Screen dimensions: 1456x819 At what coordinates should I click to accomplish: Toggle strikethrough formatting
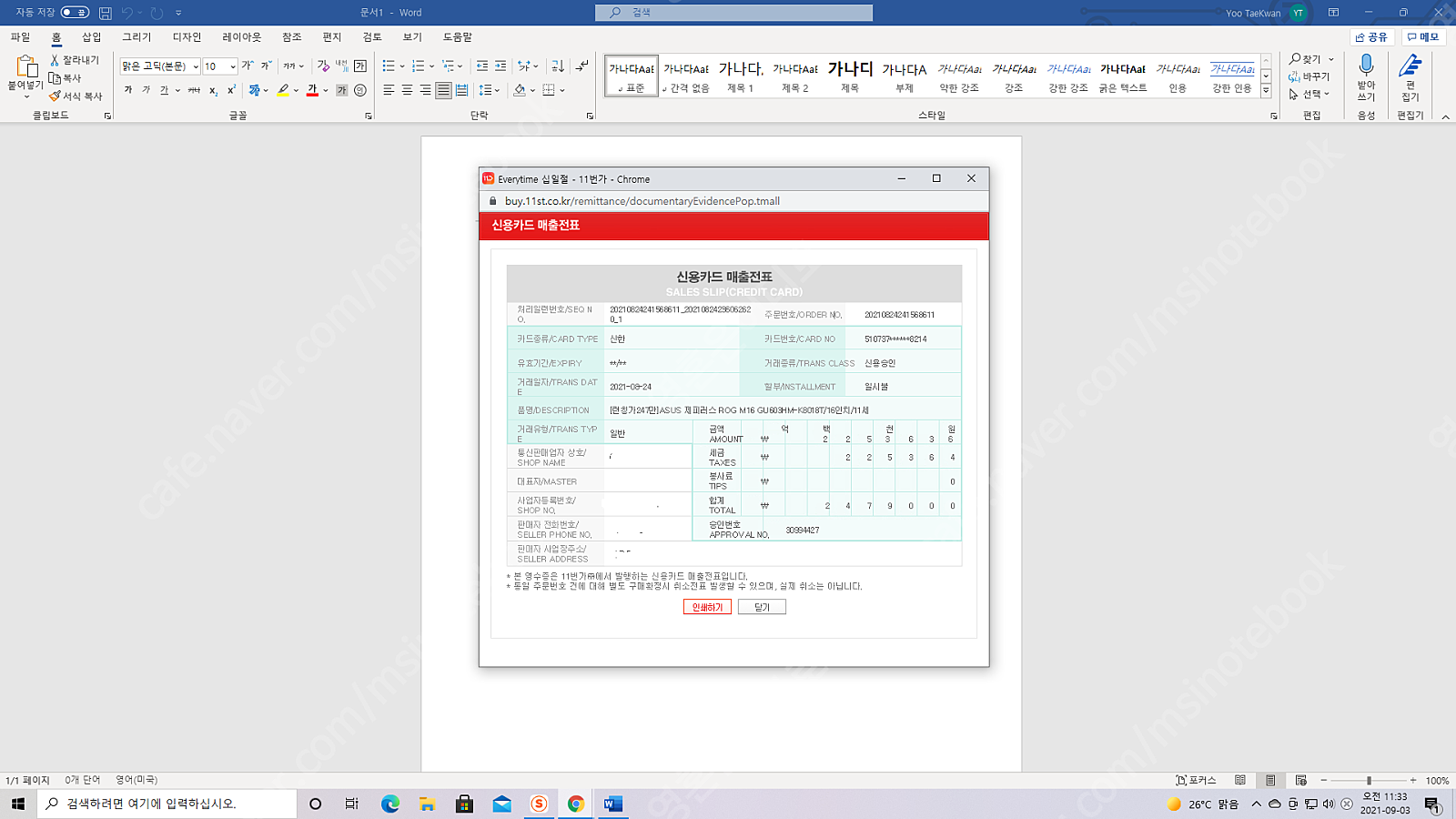tap(194, 90)
